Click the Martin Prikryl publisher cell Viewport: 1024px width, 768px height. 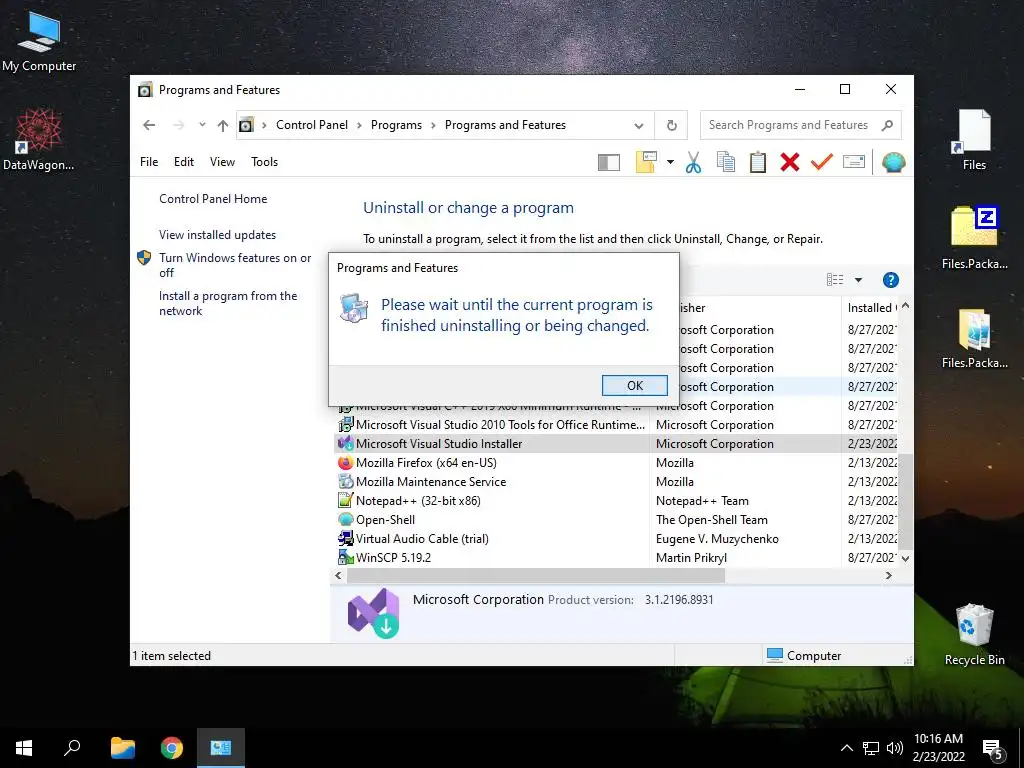[x=691, y=558]
